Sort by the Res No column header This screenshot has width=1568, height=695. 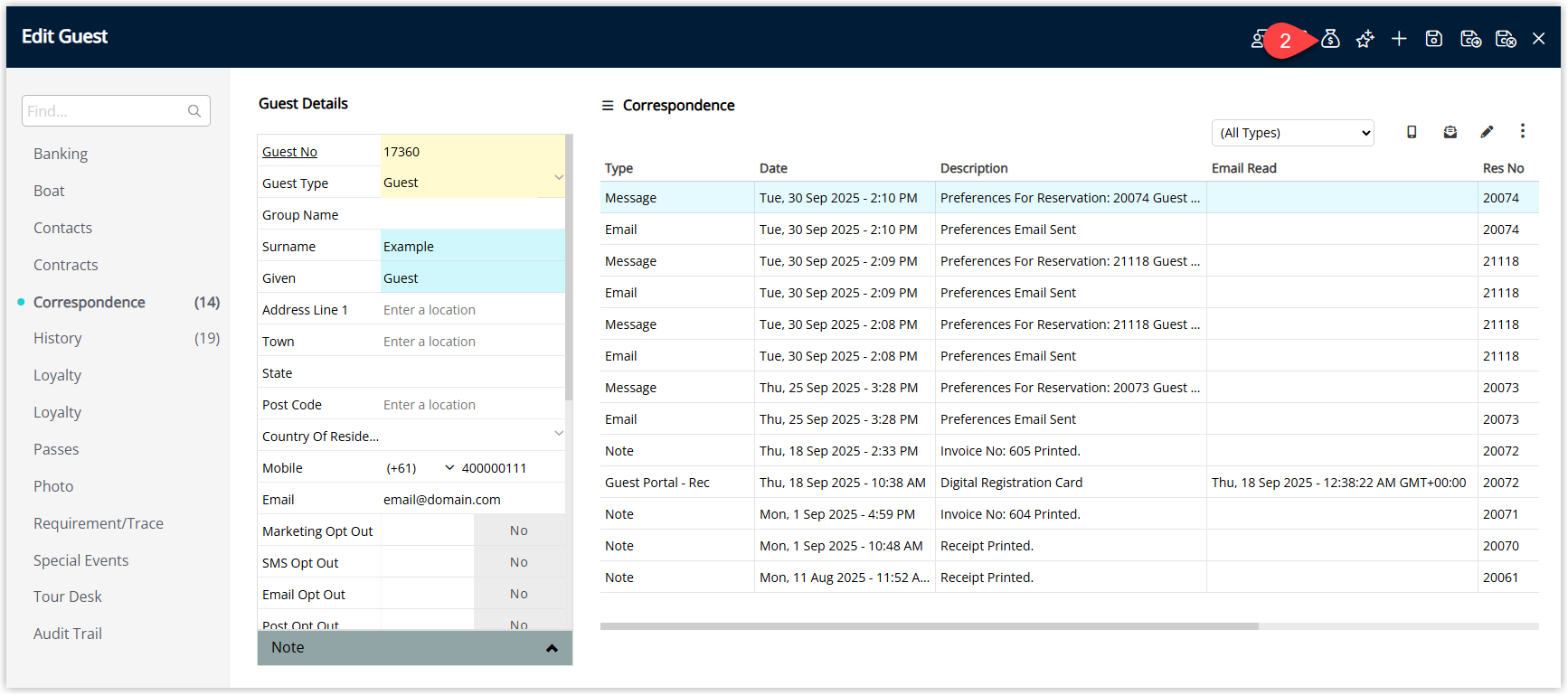1503,168
